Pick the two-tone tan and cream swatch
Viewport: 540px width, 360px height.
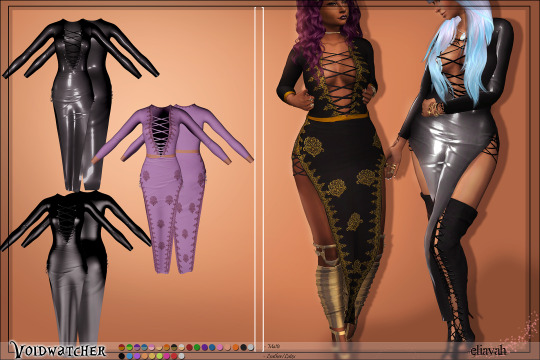coord(159,347)
